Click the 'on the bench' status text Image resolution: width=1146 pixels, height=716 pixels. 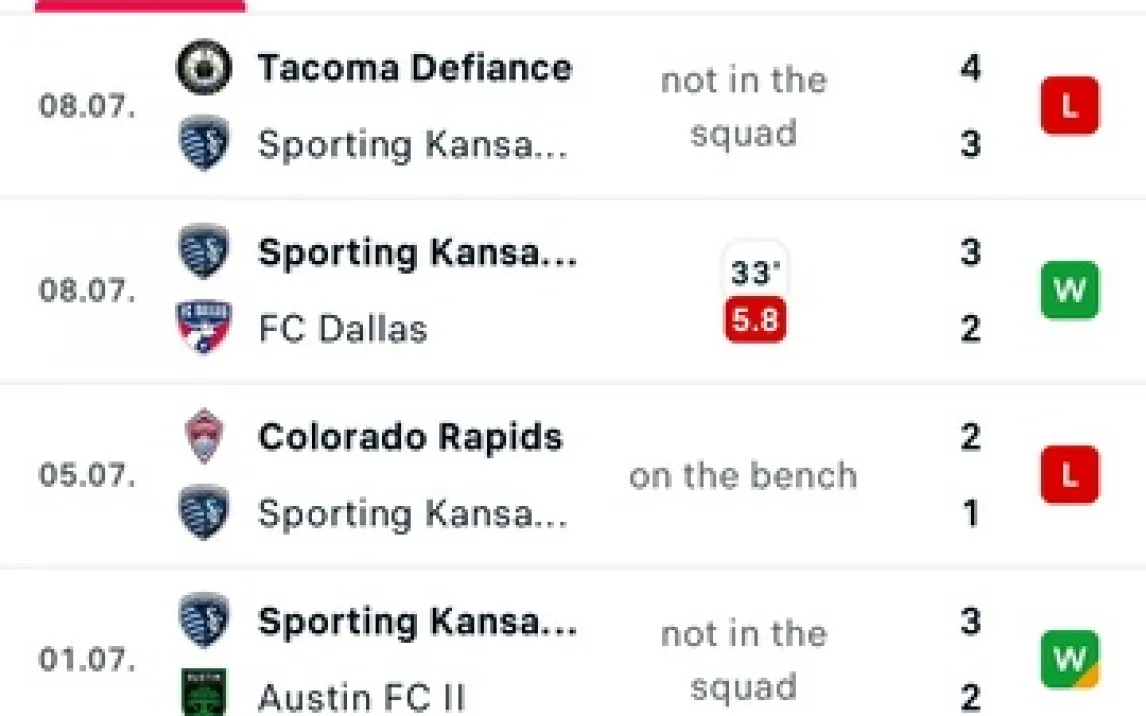(743, 476)
